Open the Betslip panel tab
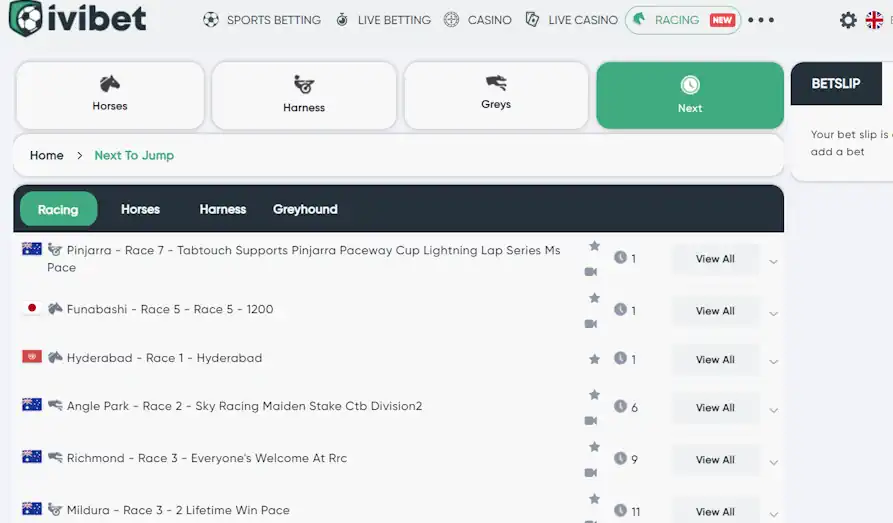This screenshot has width=893, height=523. (x=835, y=83)
